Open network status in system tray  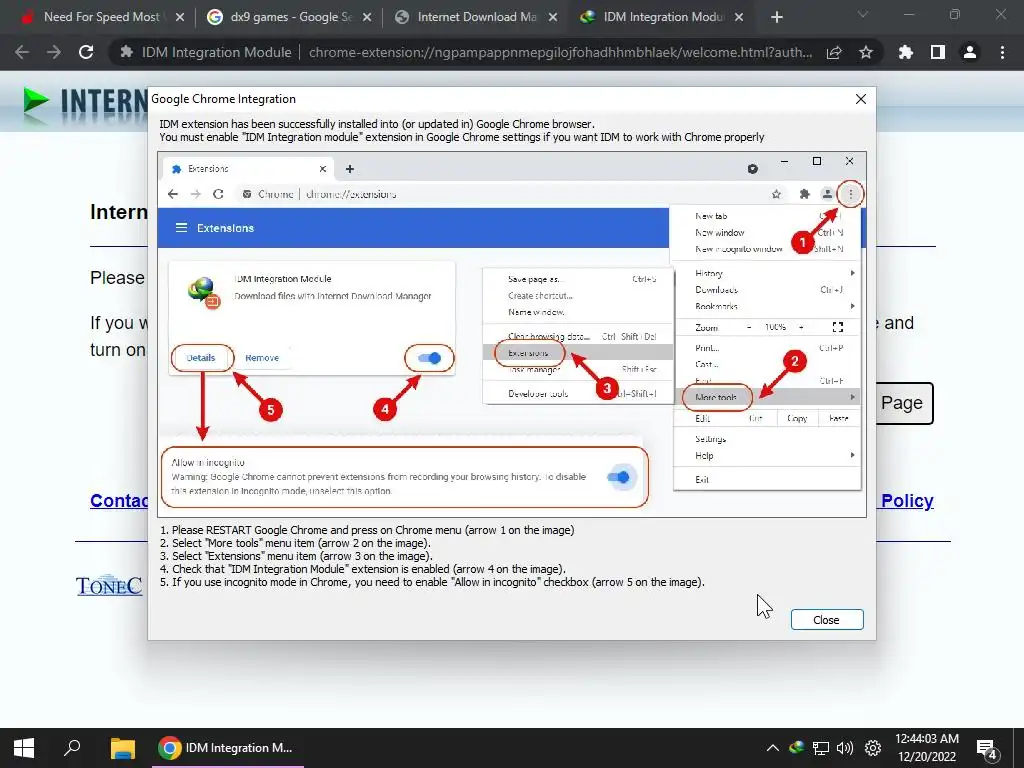click(x=821, y=748)
